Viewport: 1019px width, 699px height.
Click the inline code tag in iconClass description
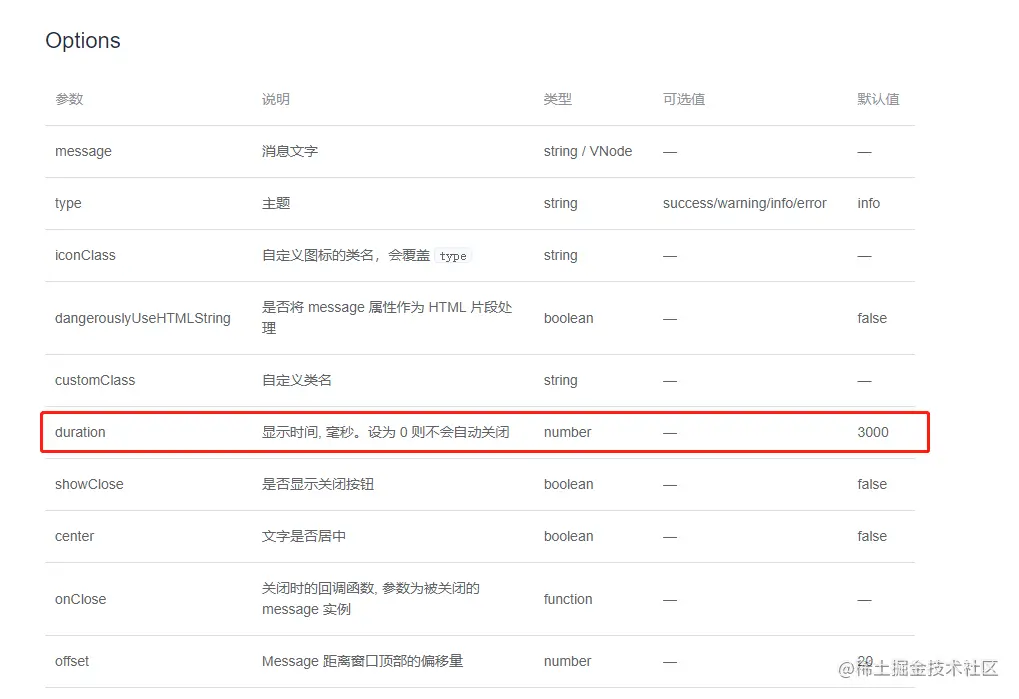click(x=453, y=256)
